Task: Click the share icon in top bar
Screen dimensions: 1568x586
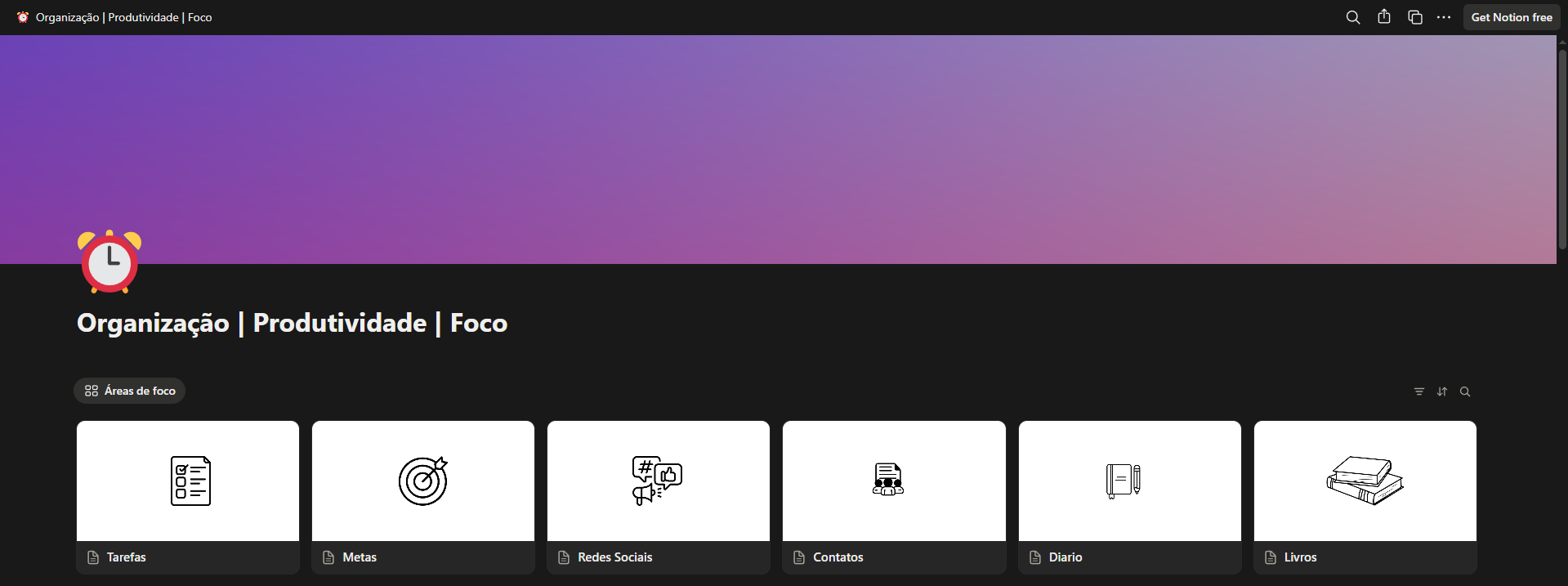Action: 1383,17
